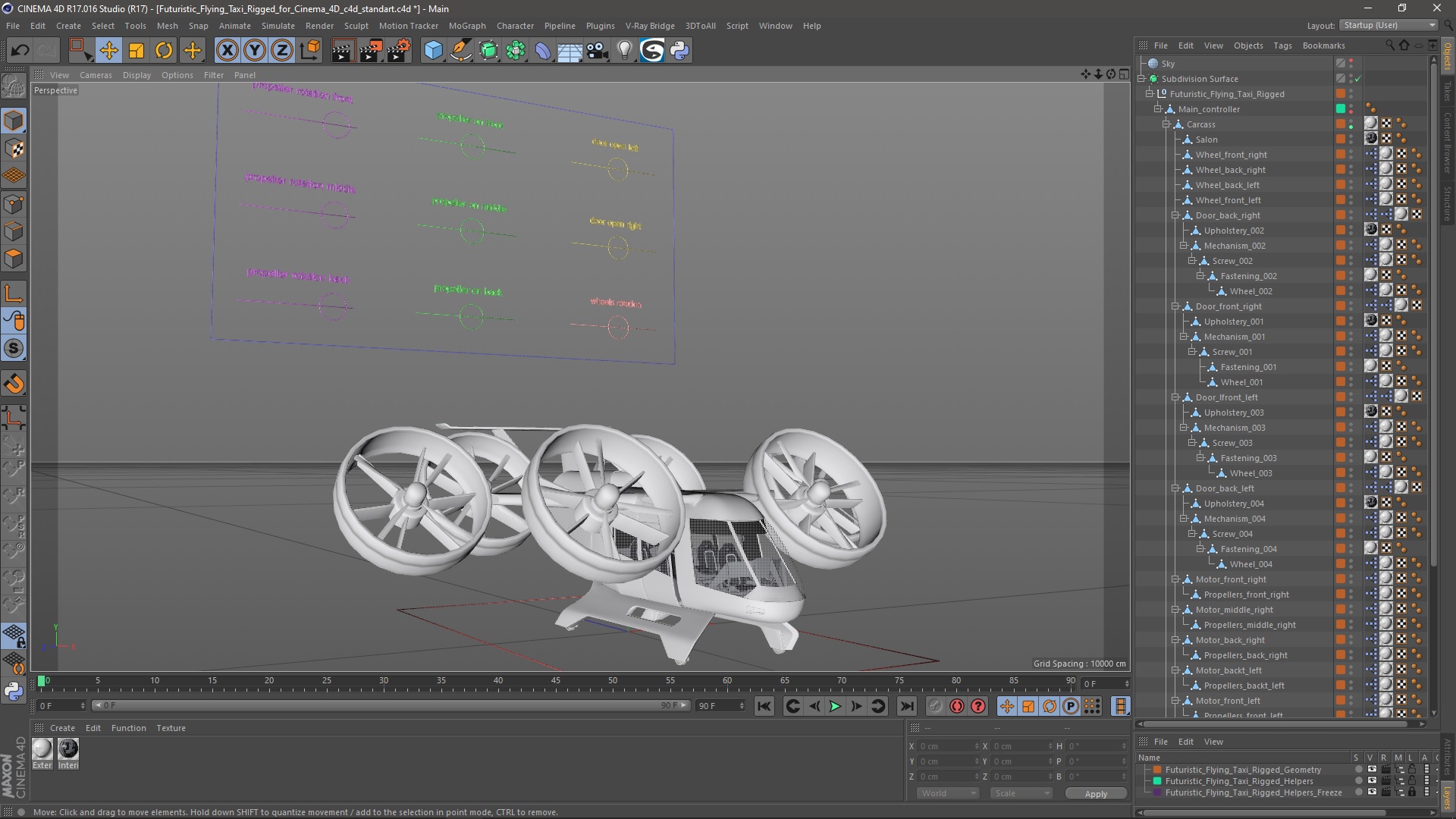Add a Cube primitive object icon
Viewport: 1456px width, 819px height.
[433, 51]
